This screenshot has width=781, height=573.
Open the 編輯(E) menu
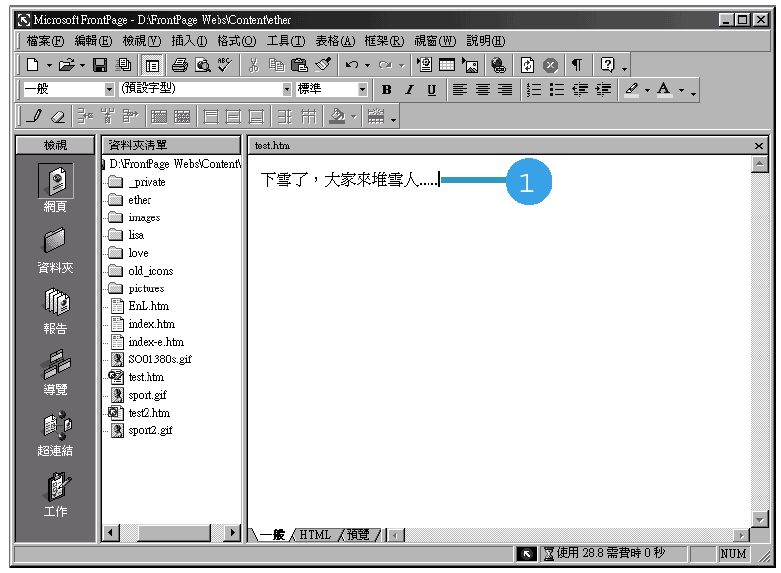(x=93, y=41)
